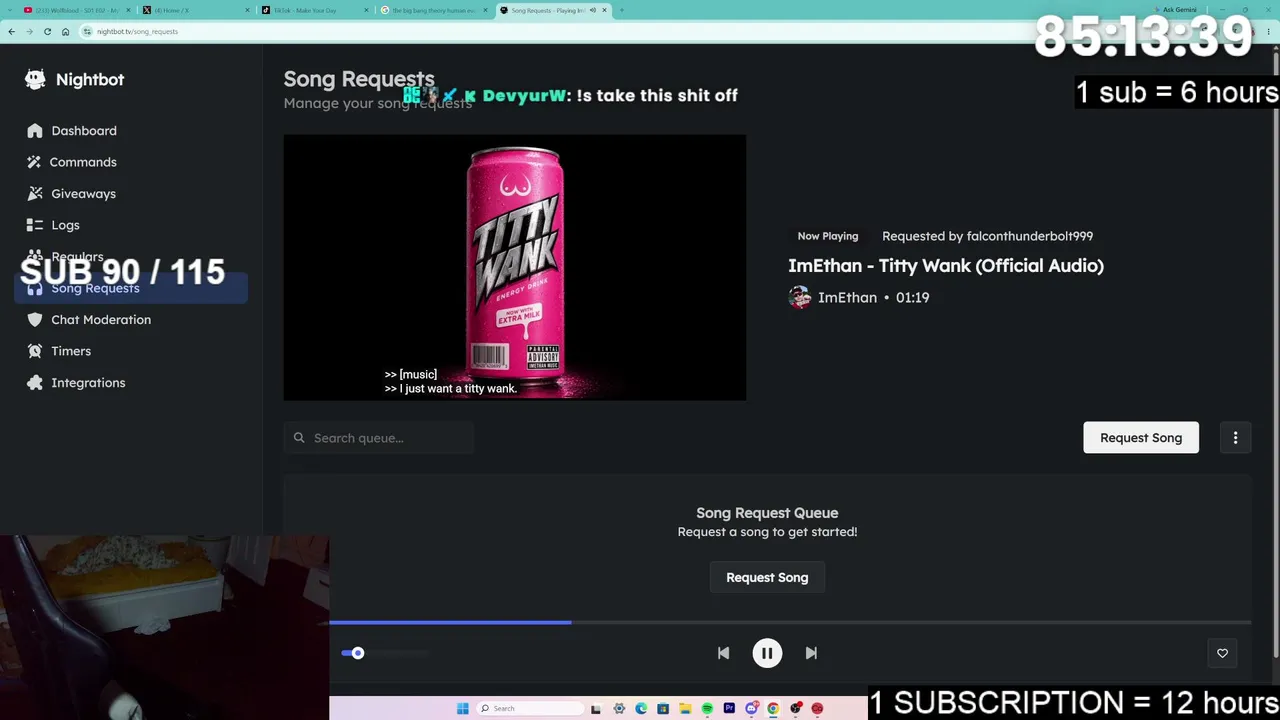Open Ask Gemini in the browser

coord(1176,10)
